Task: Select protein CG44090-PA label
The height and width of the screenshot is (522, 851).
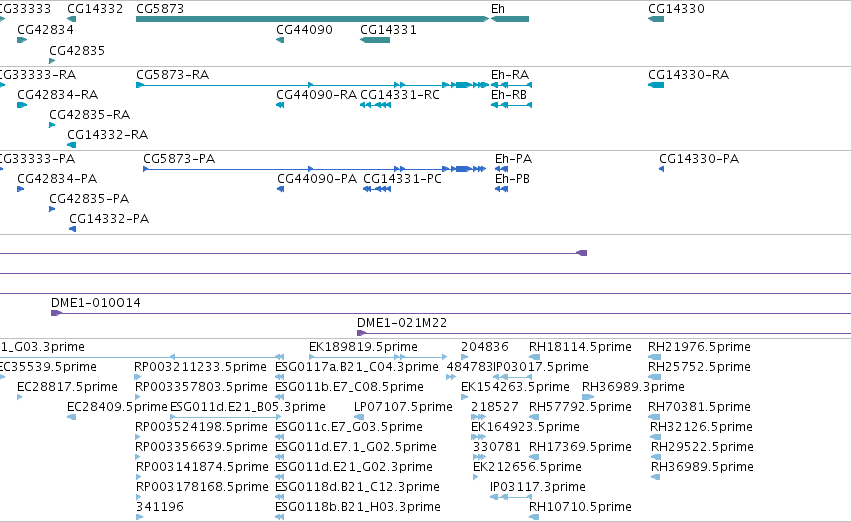Action: [x=317, y=179]
